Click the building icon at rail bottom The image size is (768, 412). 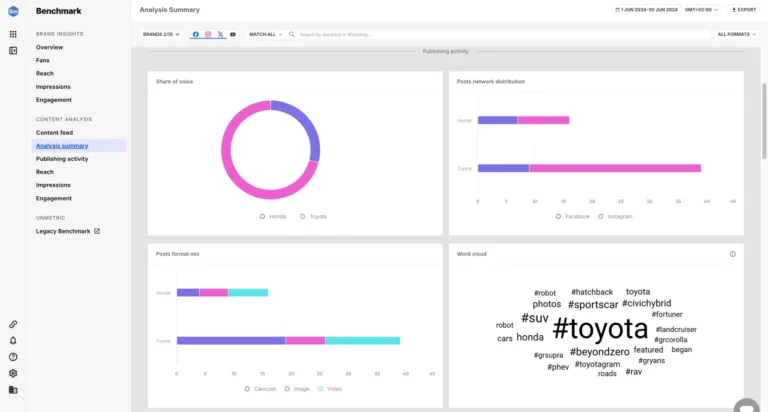13,390
